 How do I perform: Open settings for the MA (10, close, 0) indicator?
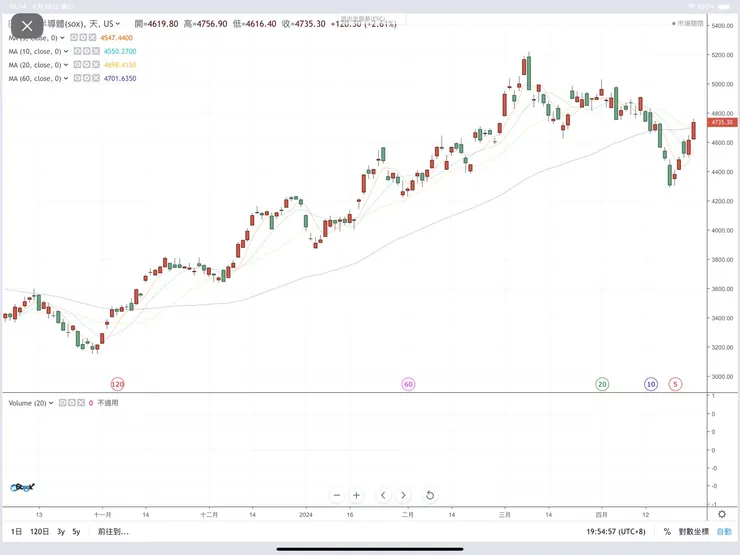point(87,51)
